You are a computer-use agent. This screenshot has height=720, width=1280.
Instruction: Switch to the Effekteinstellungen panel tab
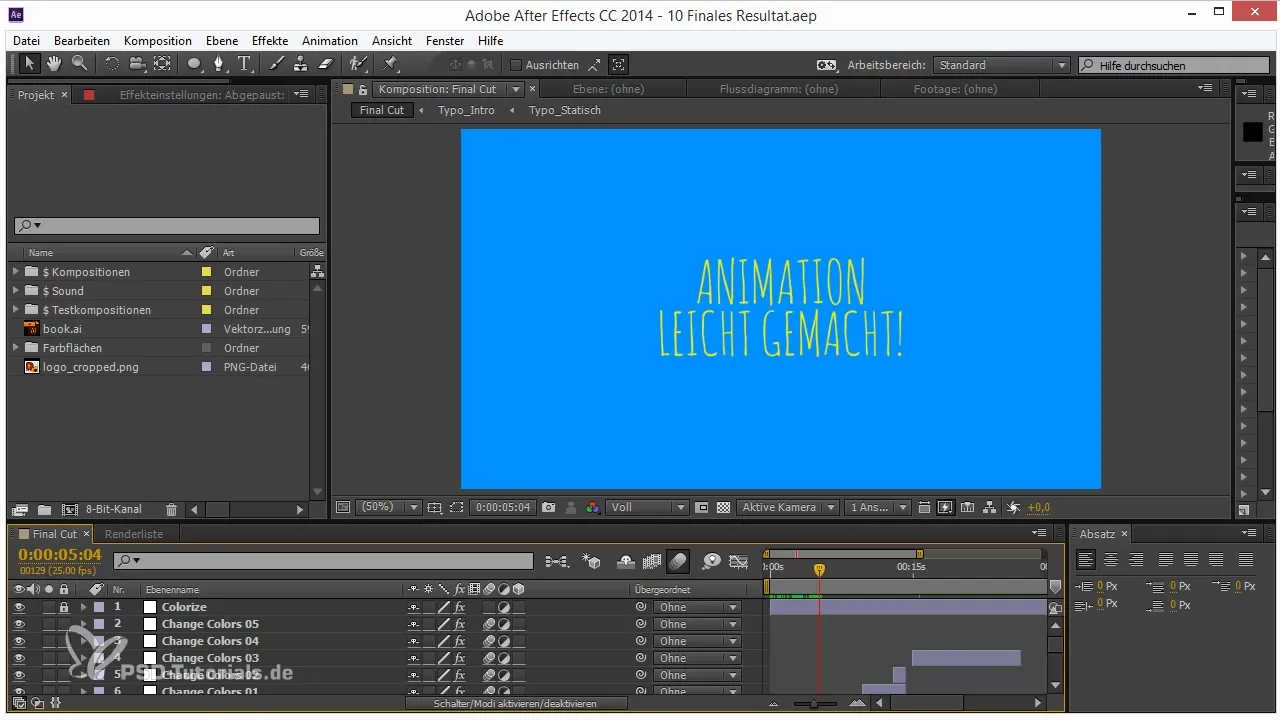point(202,94)
